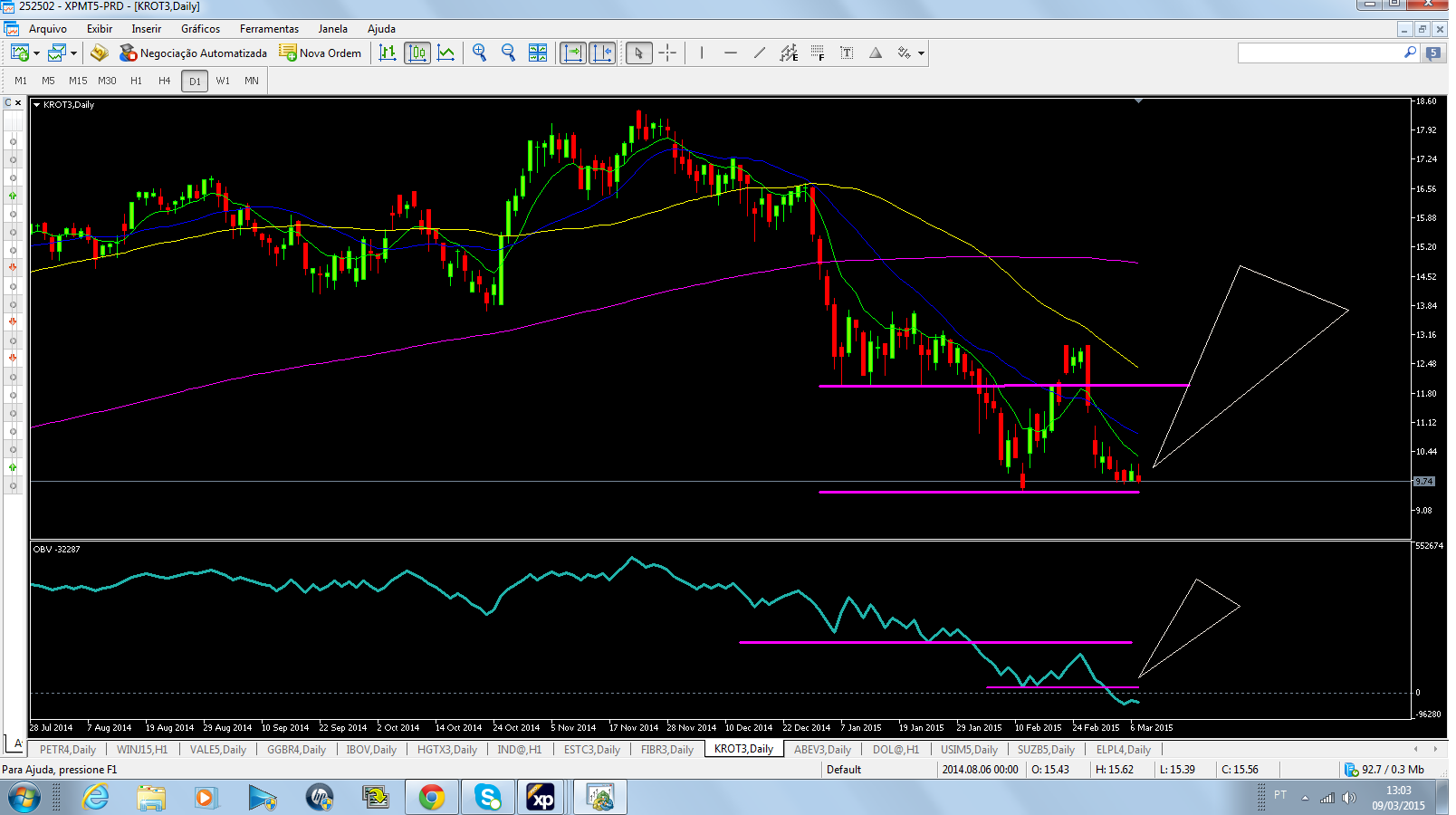Zoom in on the chart
Screen dimensions: 1456x815
[479, 53]
